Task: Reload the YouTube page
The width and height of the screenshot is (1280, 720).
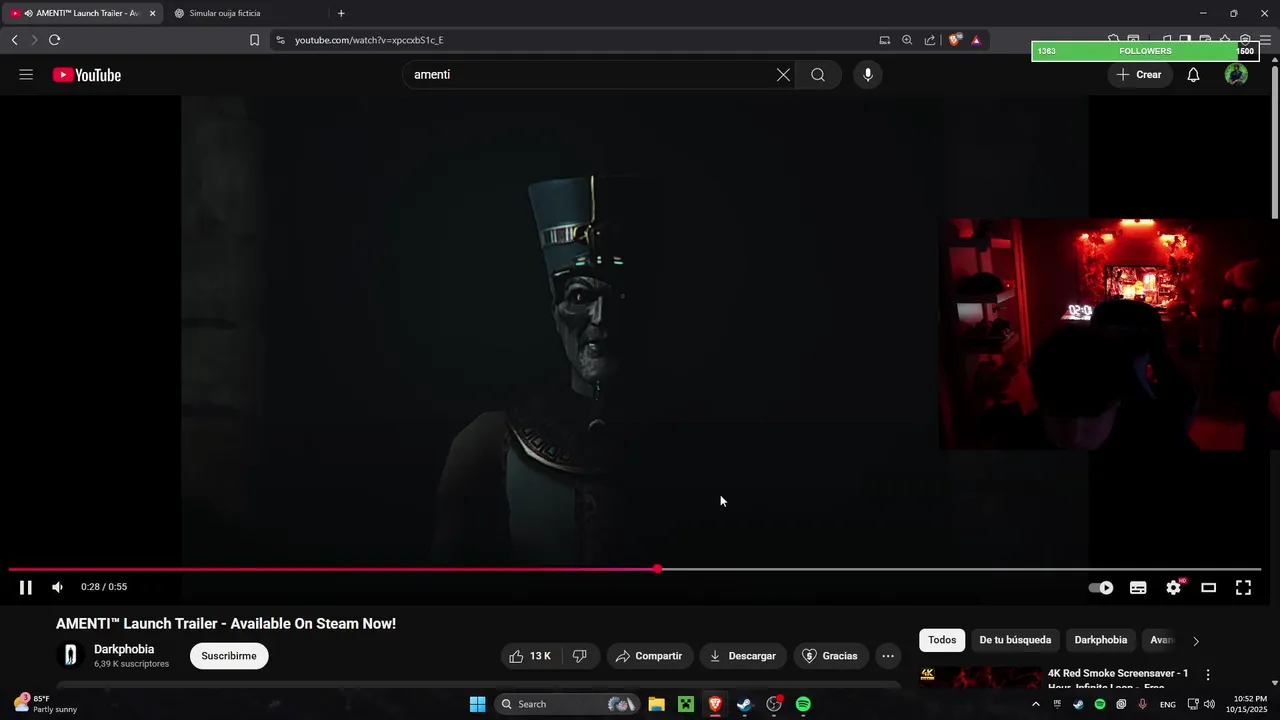Action: [x=54, y=40]
